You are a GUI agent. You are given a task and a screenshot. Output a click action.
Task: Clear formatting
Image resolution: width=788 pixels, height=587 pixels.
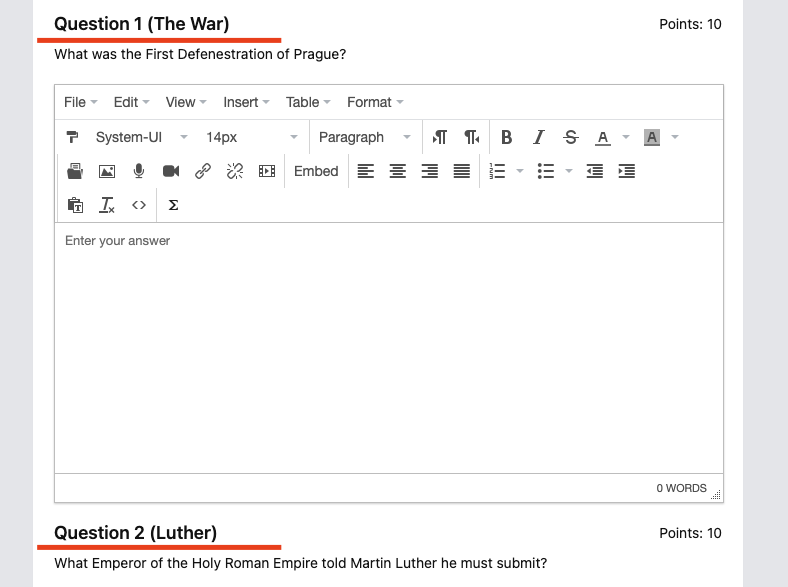(107, 205)
